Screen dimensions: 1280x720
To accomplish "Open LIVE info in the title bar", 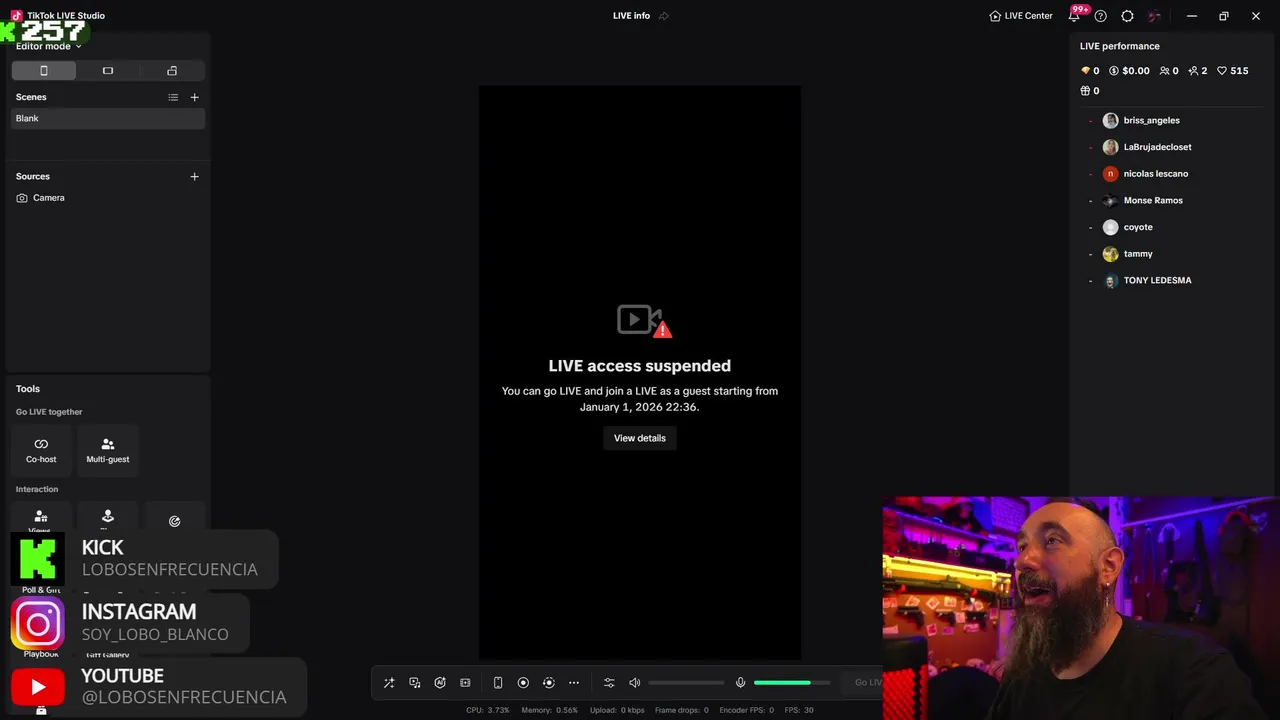I will click(631, 16).
